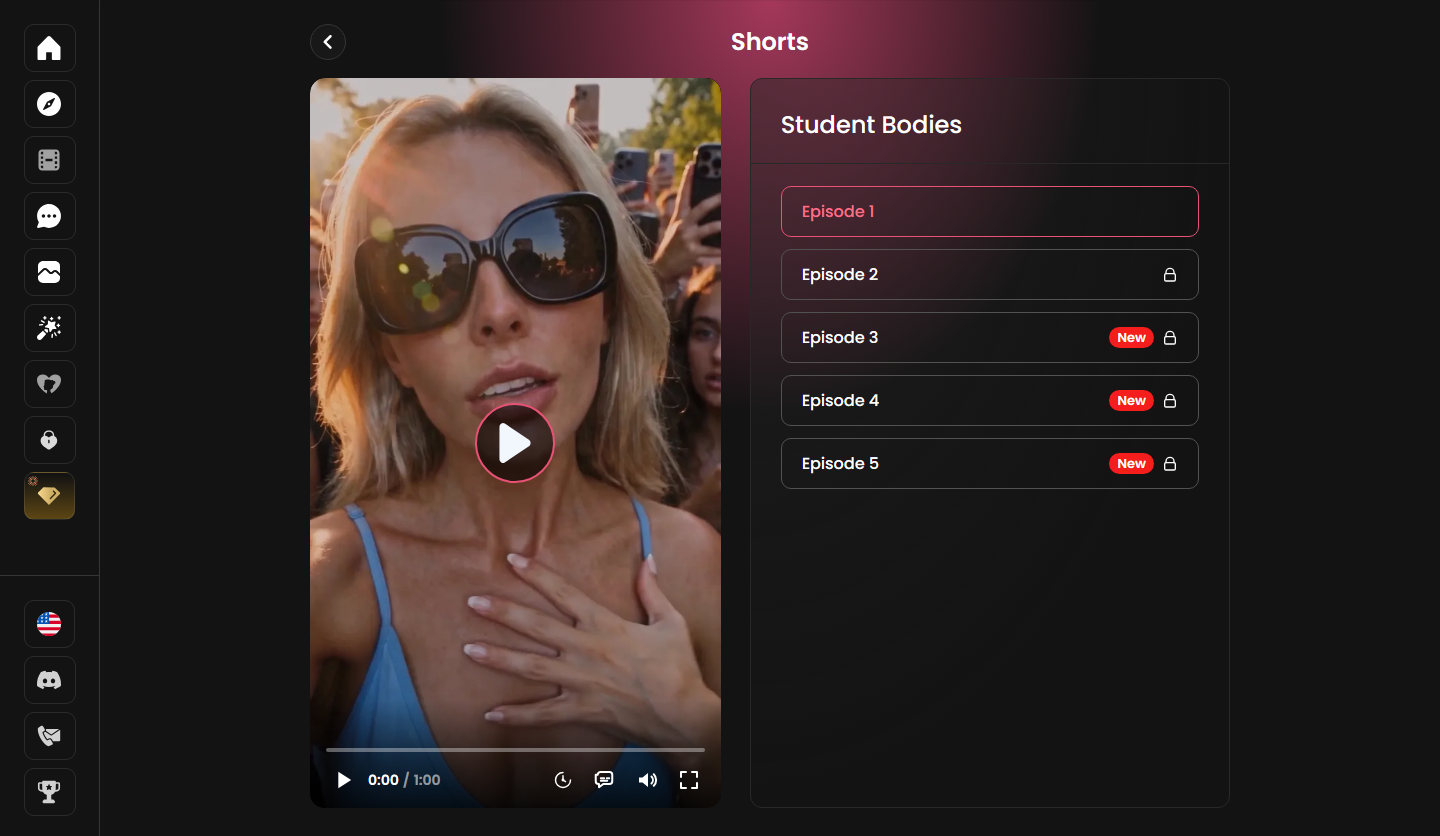Click lock icon on Episode 2
Image resolution: width=1440 pixels, height=836 pixels.
[1170, 274]
